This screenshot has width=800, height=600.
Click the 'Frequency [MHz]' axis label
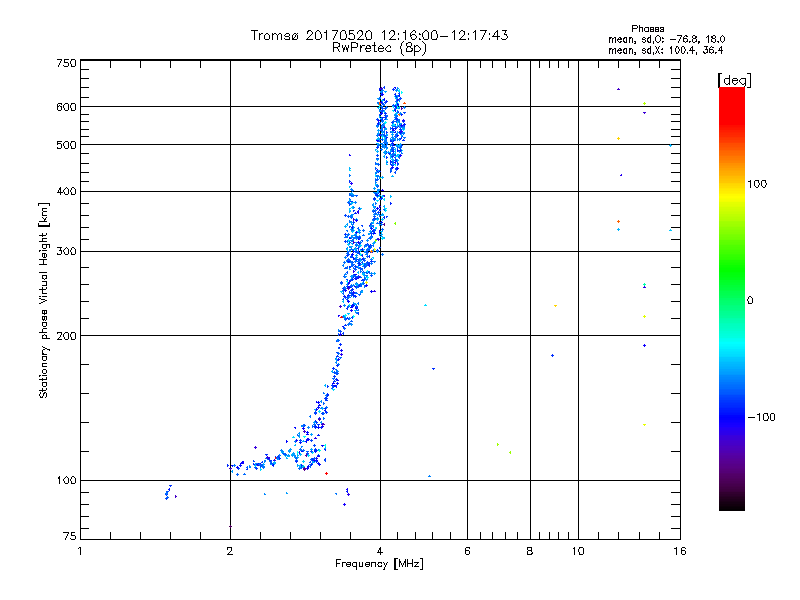click(379, 564)
